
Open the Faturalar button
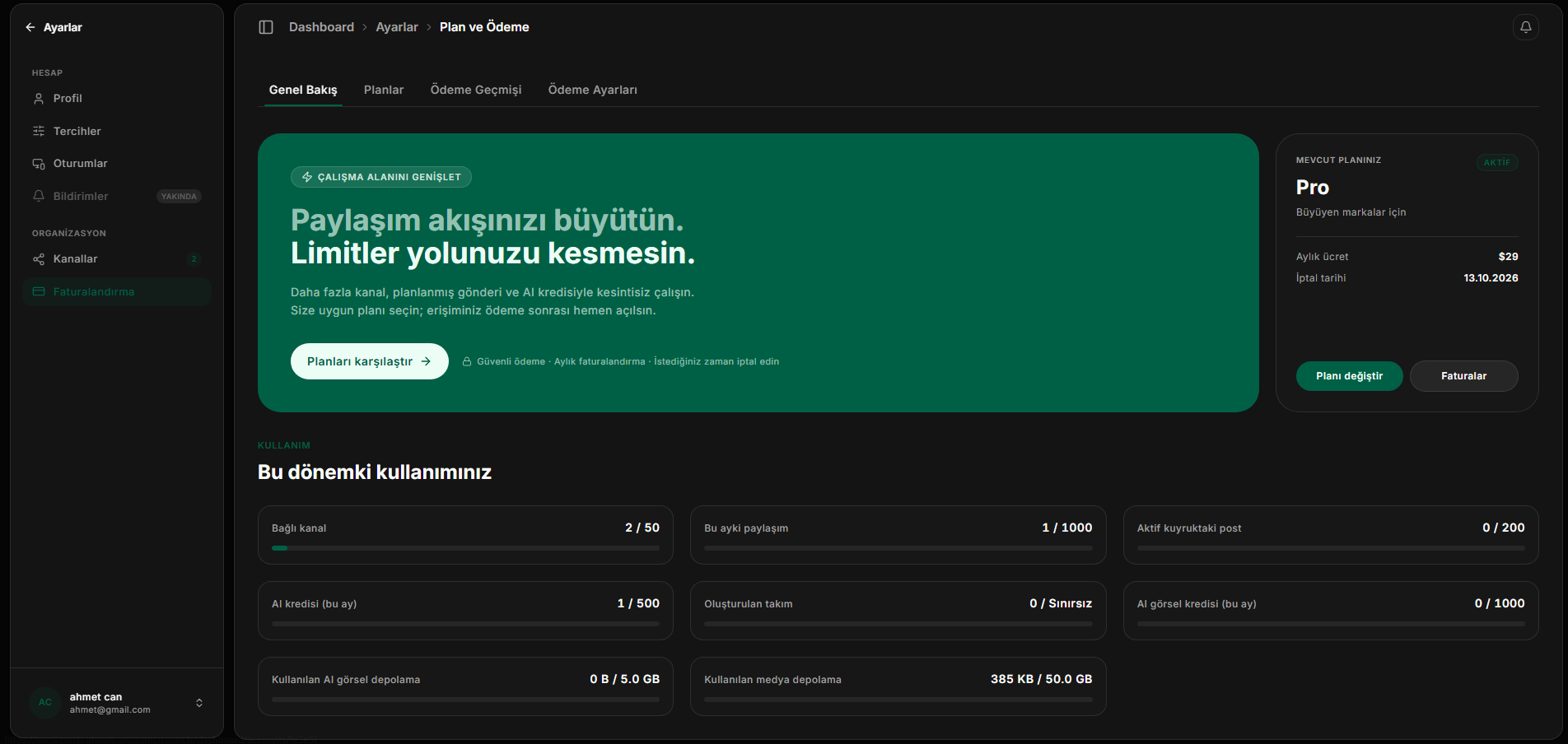1463,376
